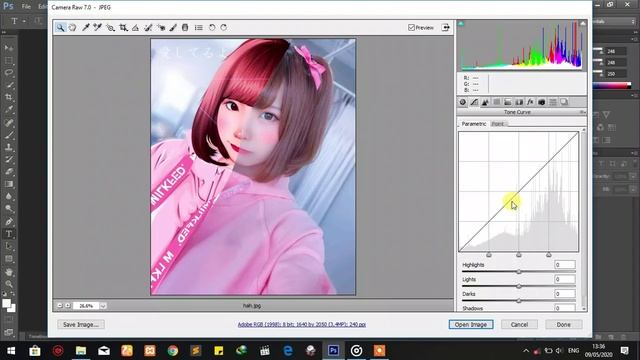Select the Type tool in Photoshop toolbox

(x=9, y=234)
